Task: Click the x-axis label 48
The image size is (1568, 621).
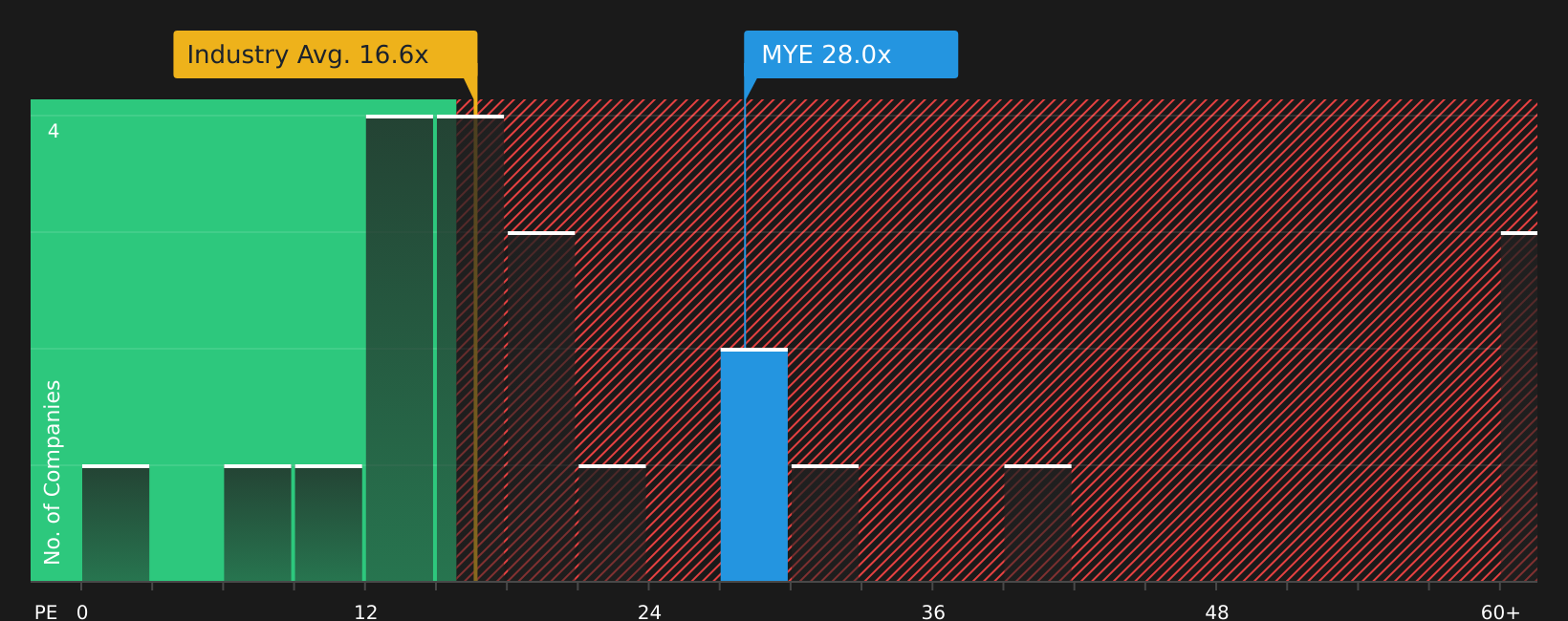Action: tap(1217, 611)
